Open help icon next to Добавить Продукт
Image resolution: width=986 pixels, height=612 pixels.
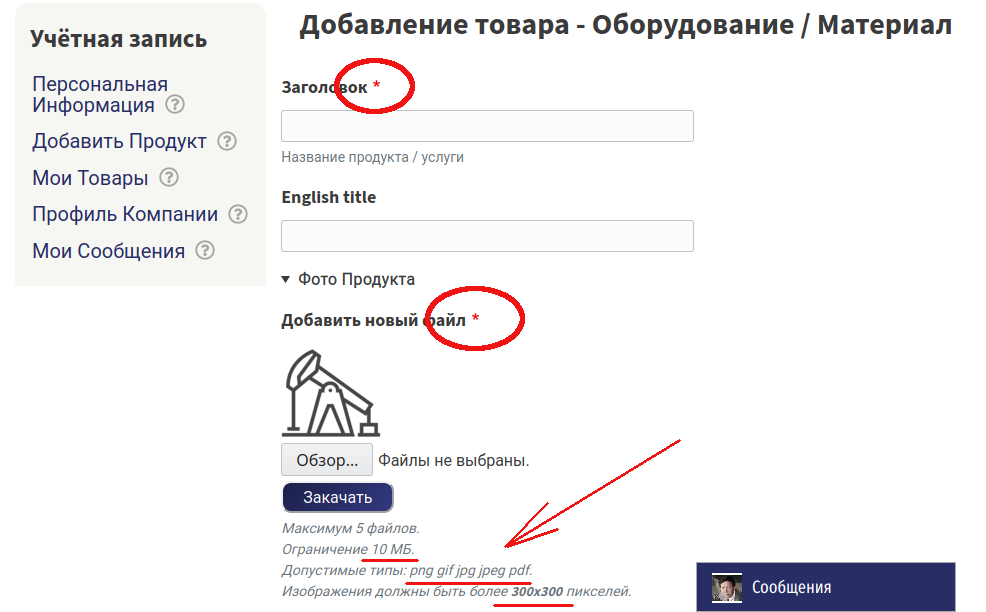(227, 141)
